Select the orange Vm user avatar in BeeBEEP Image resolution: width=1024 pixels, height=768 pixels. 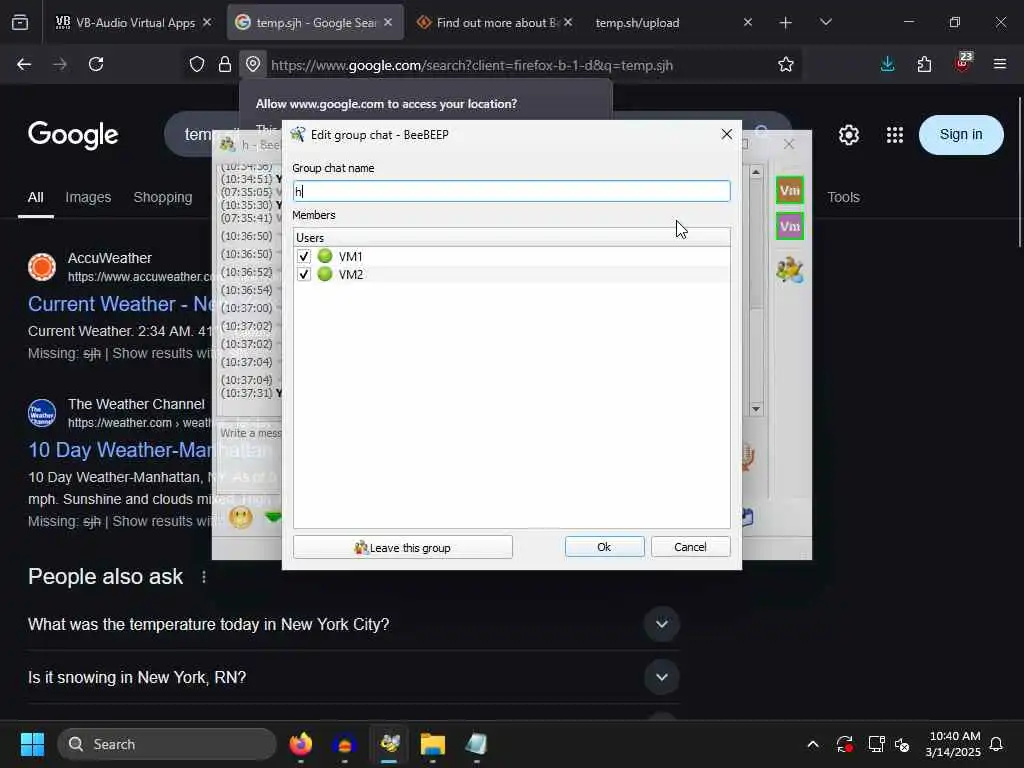(x=790, y=191)
